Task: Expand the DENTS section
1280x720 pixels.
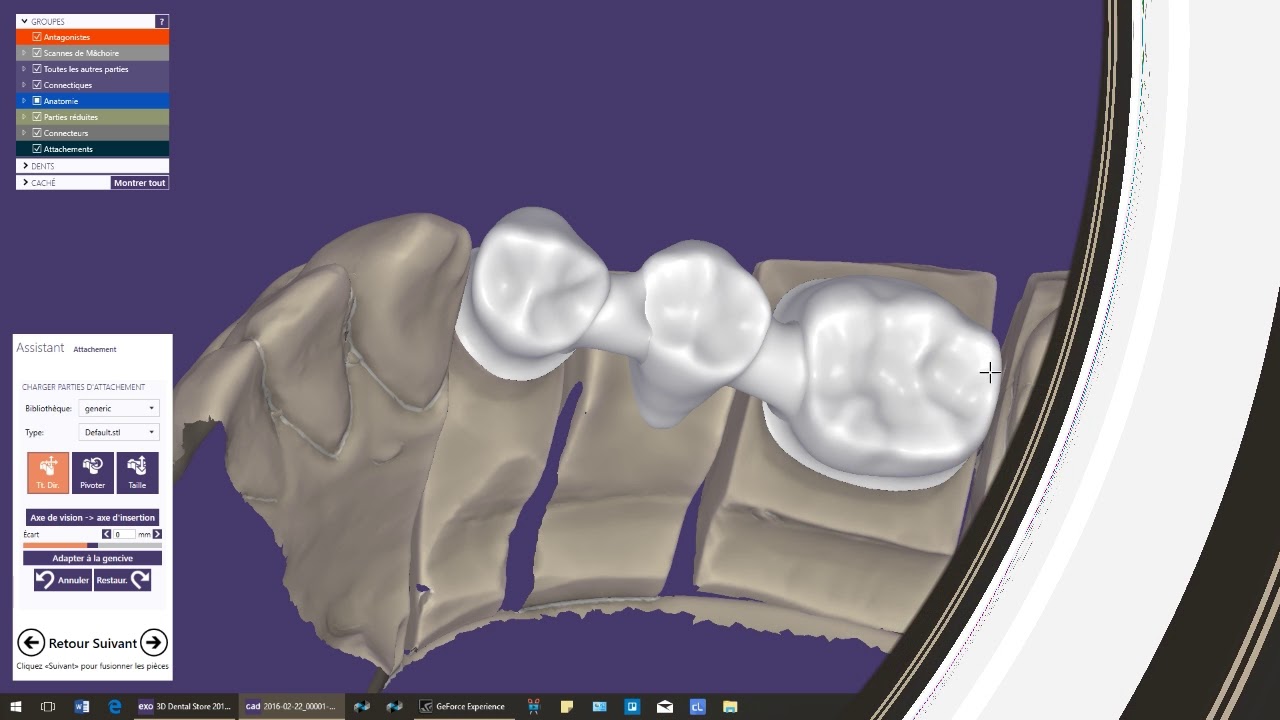Action: 25,166
